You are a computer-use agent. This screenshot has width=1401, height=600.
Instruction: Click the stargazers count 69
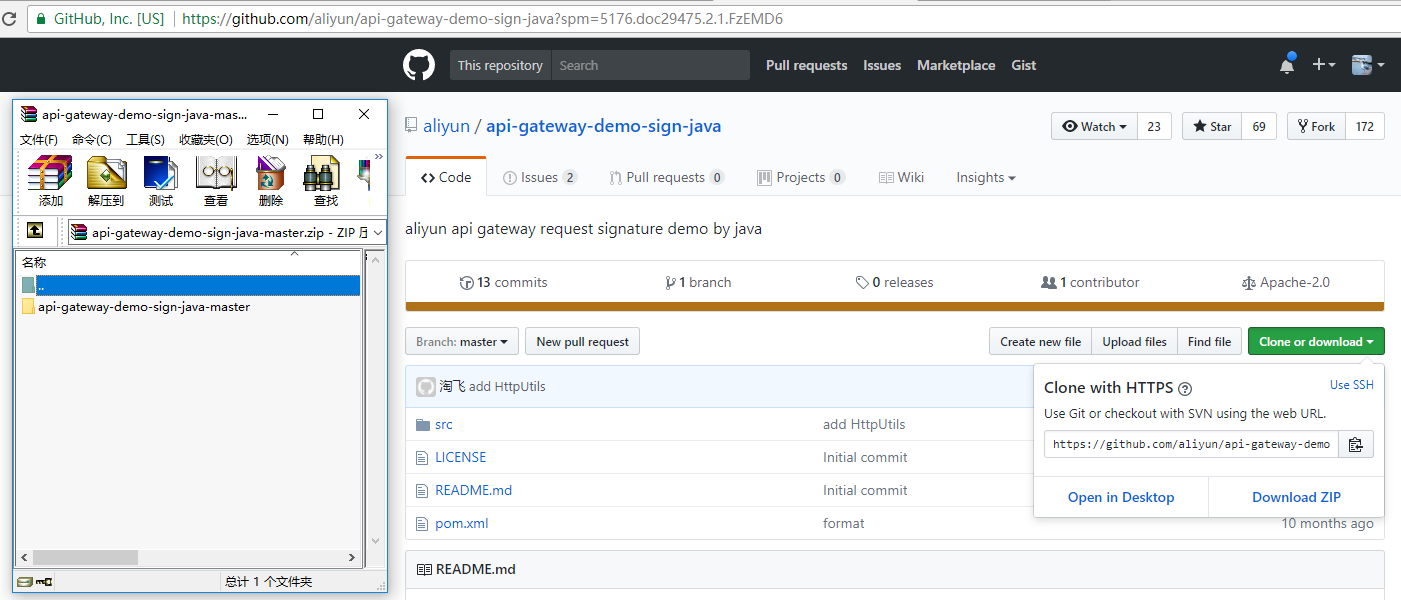coord(1259,126)
